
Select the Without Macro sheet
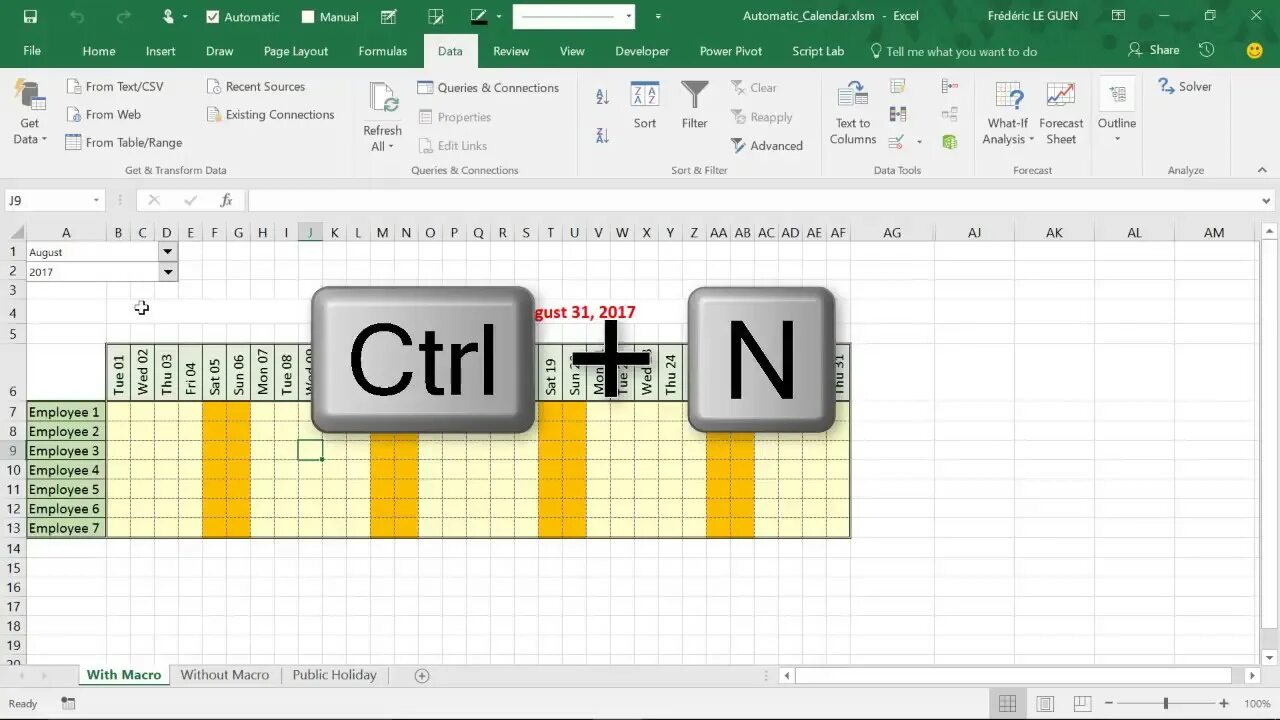point(225,675)
